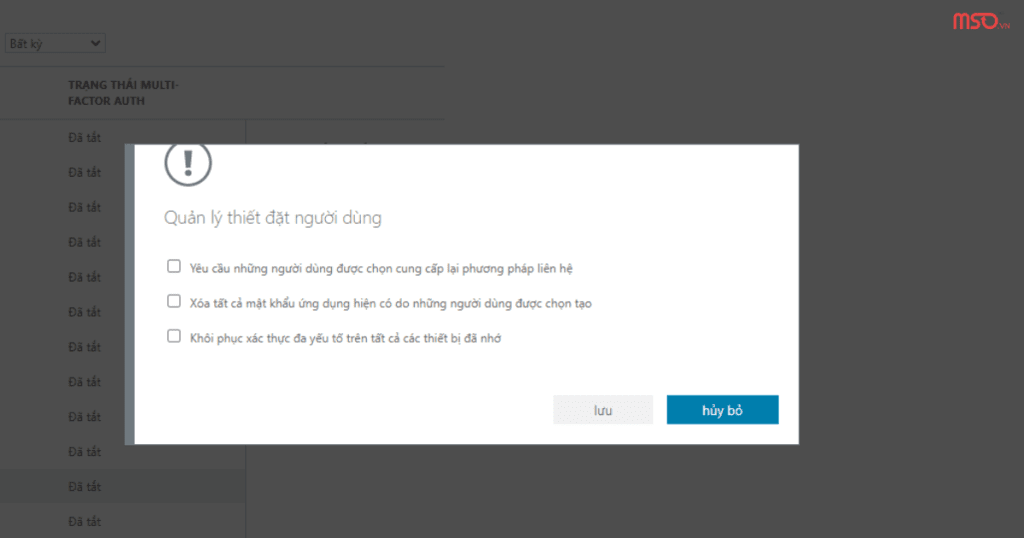
Task: Select the dialog title 'Quản lý thiết đặt người dùng'
Action: [x=272, y=217]
